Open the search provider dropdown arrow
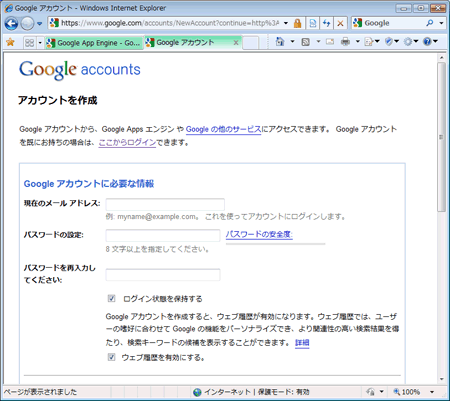Screen dimensions: 450x401 (x=441, y=23)
